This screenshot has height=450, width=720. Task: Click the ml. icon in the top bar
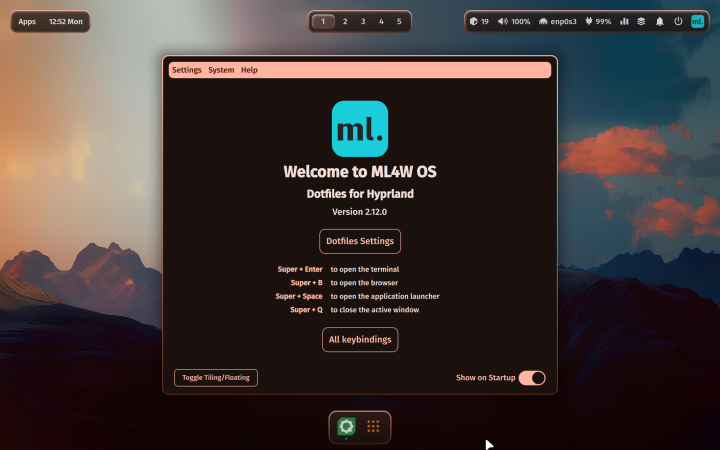coord(698,22)
